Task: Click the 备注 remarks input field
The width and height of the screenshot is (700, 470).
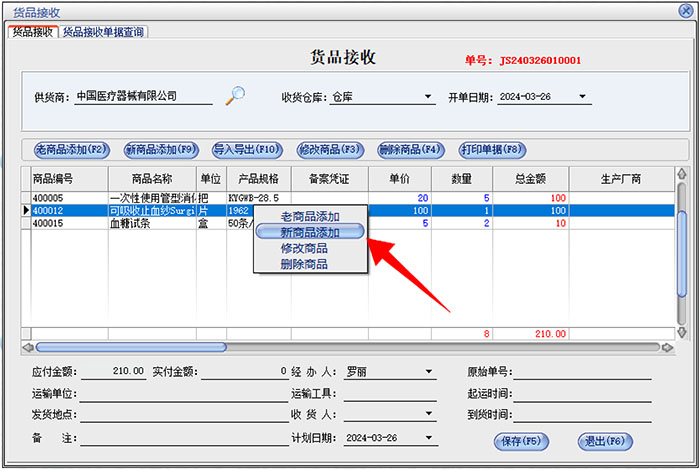Action: (180, 438)
